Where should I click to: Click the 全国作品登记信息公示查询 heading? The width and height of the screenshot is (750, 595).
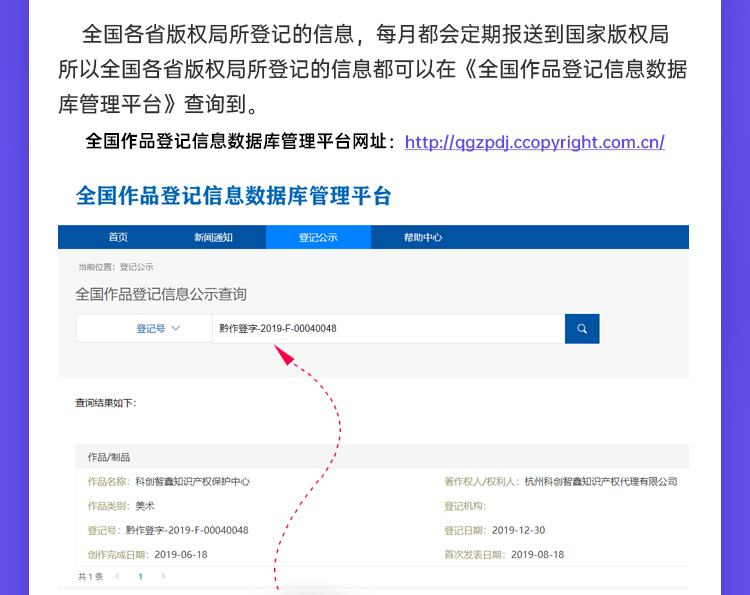point(161,294)
